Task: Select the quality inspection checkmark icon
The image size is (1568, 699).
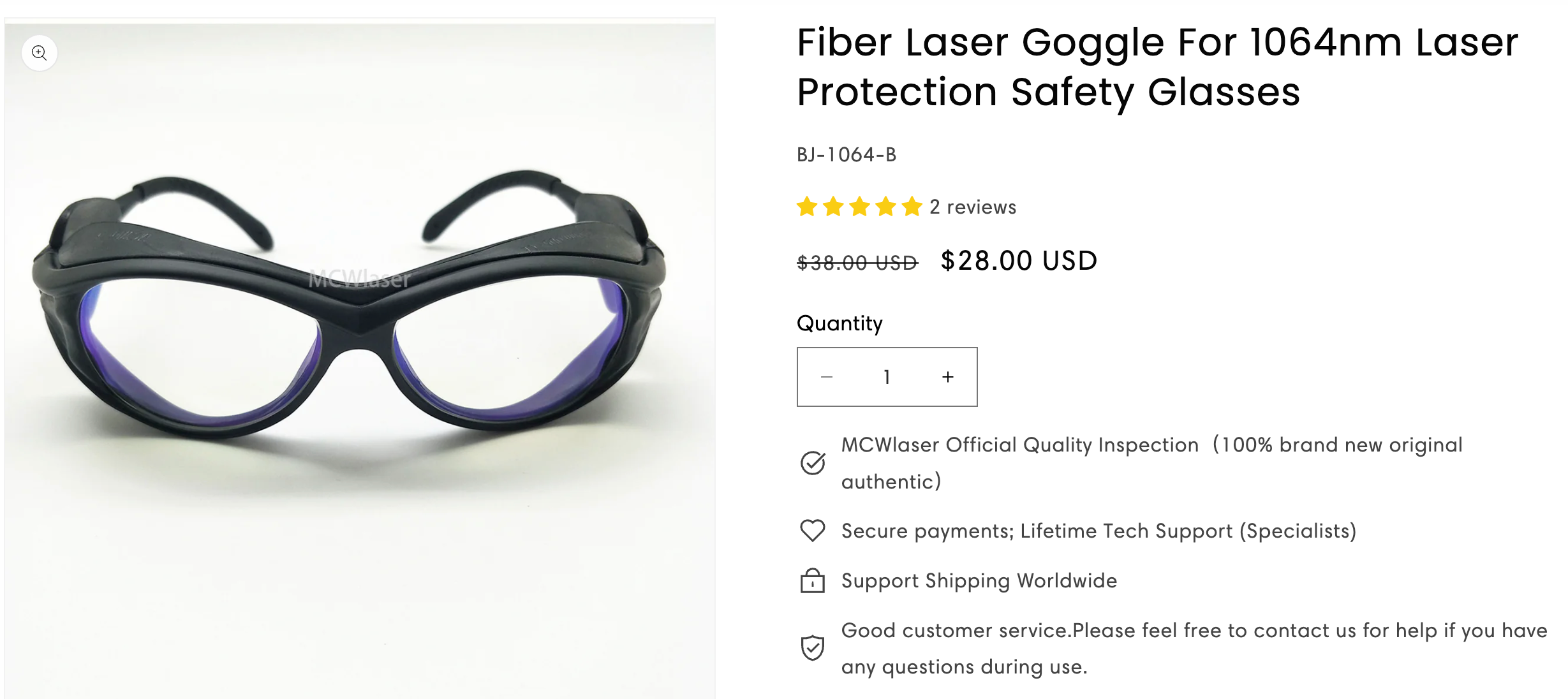Action: click(x=812, y=464)
